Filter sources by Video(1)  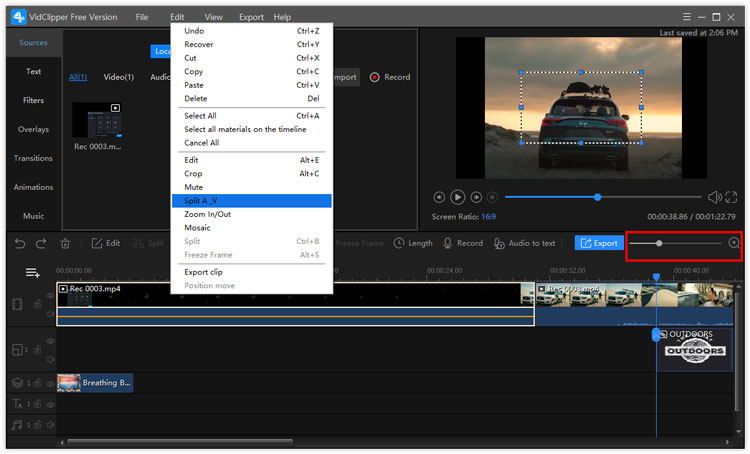[x=119, y=77]
